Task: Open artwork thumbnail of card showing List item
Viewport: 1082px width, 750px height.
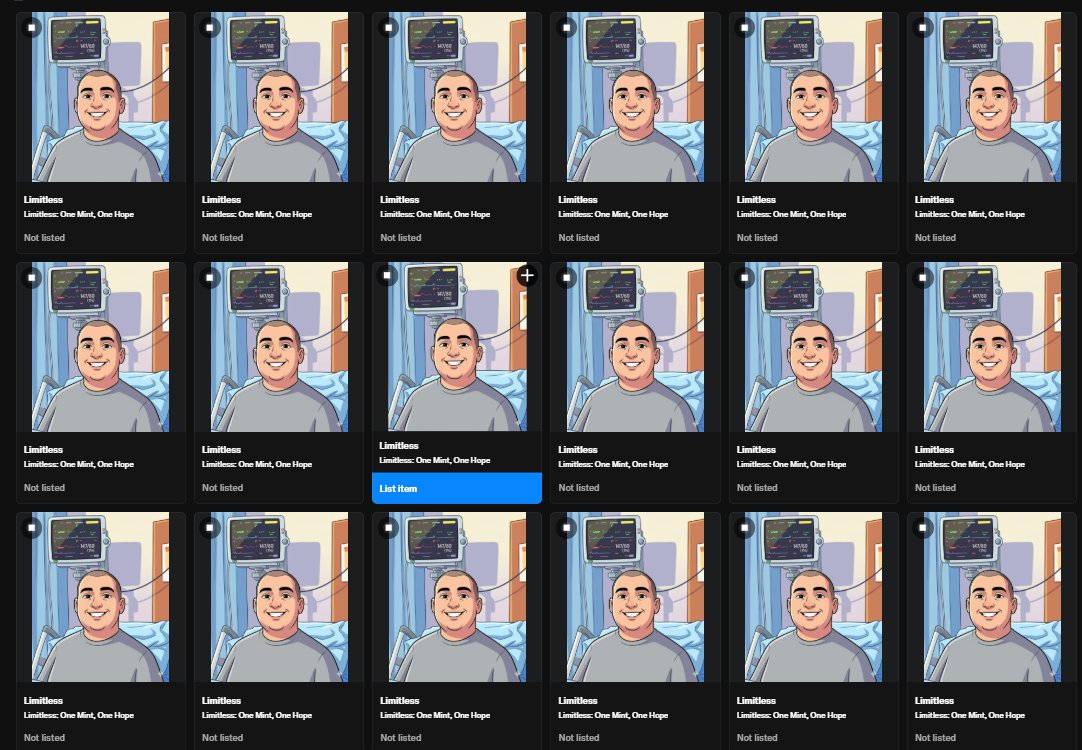Action: [x=456, y=346]
